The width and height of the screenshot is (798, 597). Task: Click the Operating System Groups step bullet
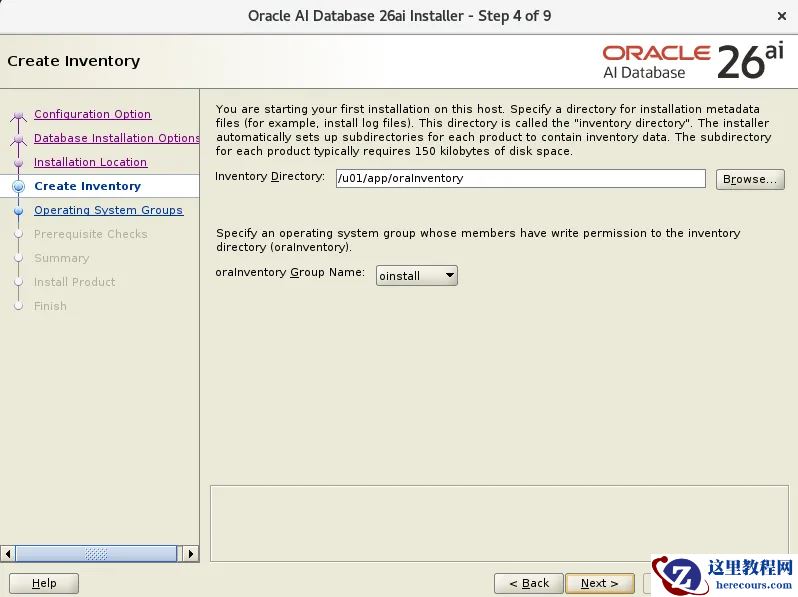point(18,211)
